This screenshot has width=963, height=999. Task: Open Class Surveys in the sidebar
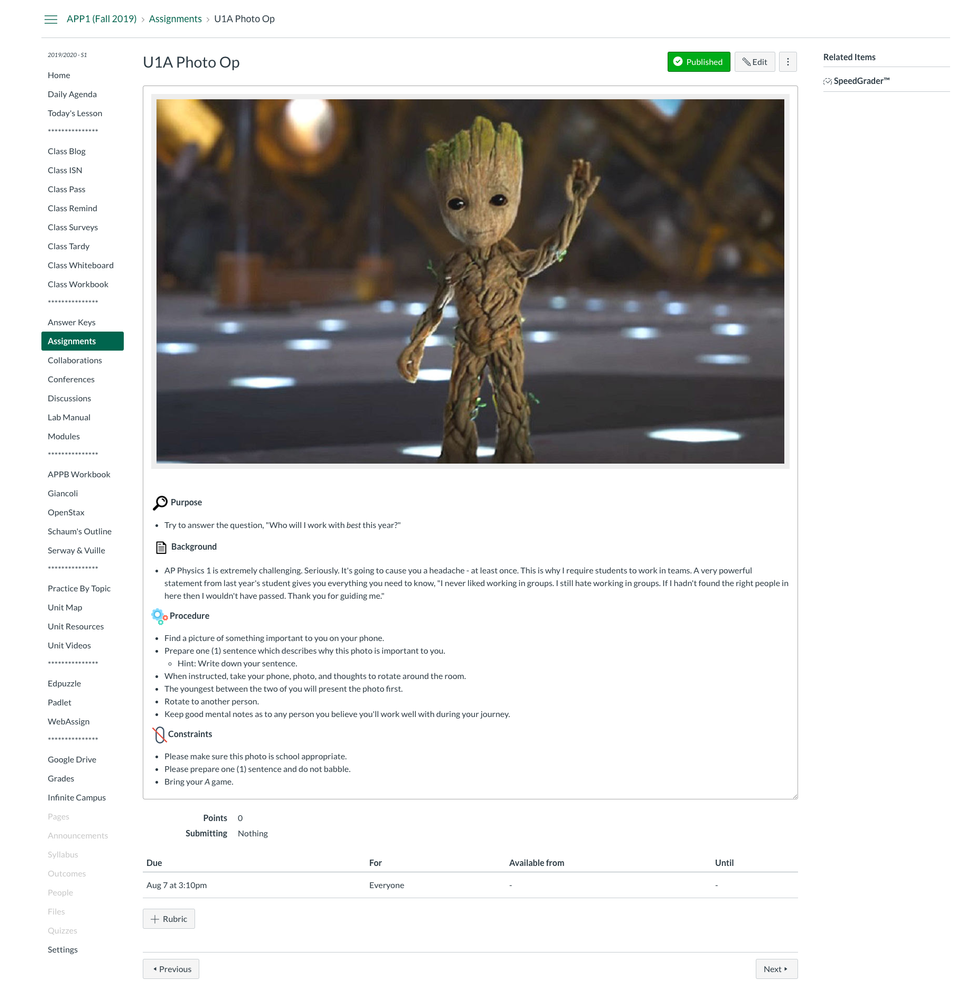point(73,227)
